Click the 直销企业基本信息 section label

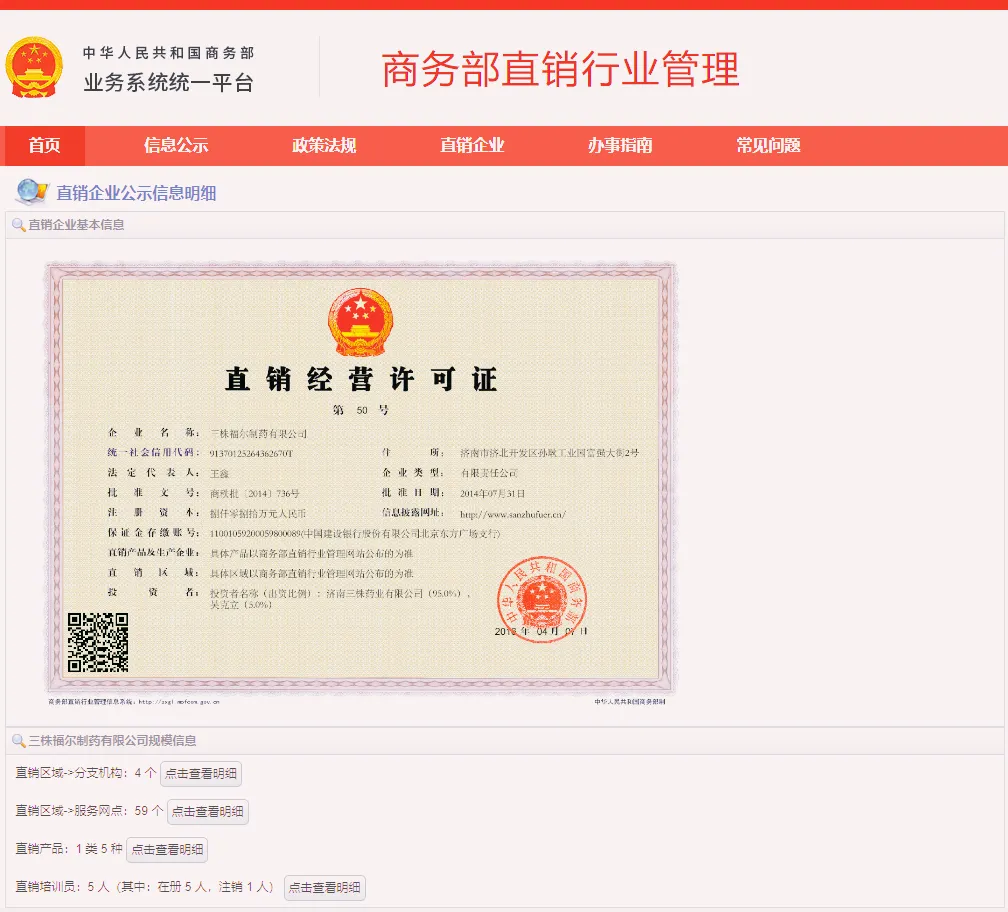76,225
